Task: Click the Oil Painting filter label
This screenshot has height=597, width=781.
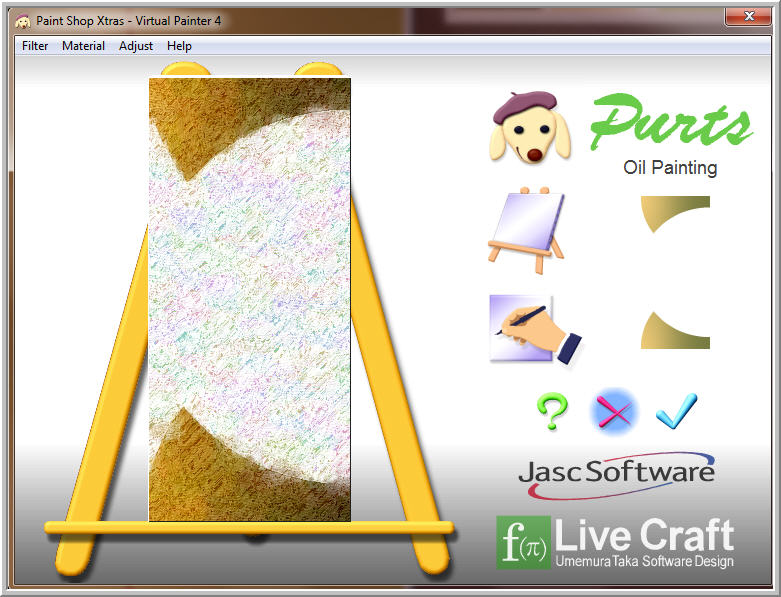Action: click(x=670, y=167)
